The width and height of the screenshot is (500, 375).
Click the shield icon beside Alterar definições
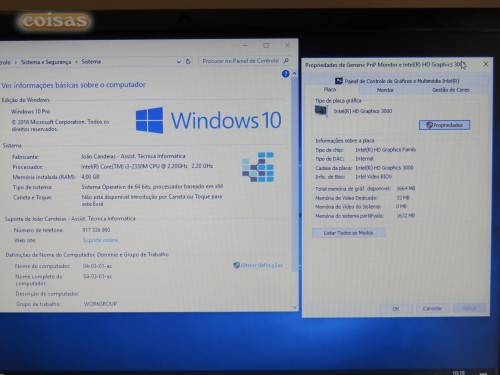236,265
